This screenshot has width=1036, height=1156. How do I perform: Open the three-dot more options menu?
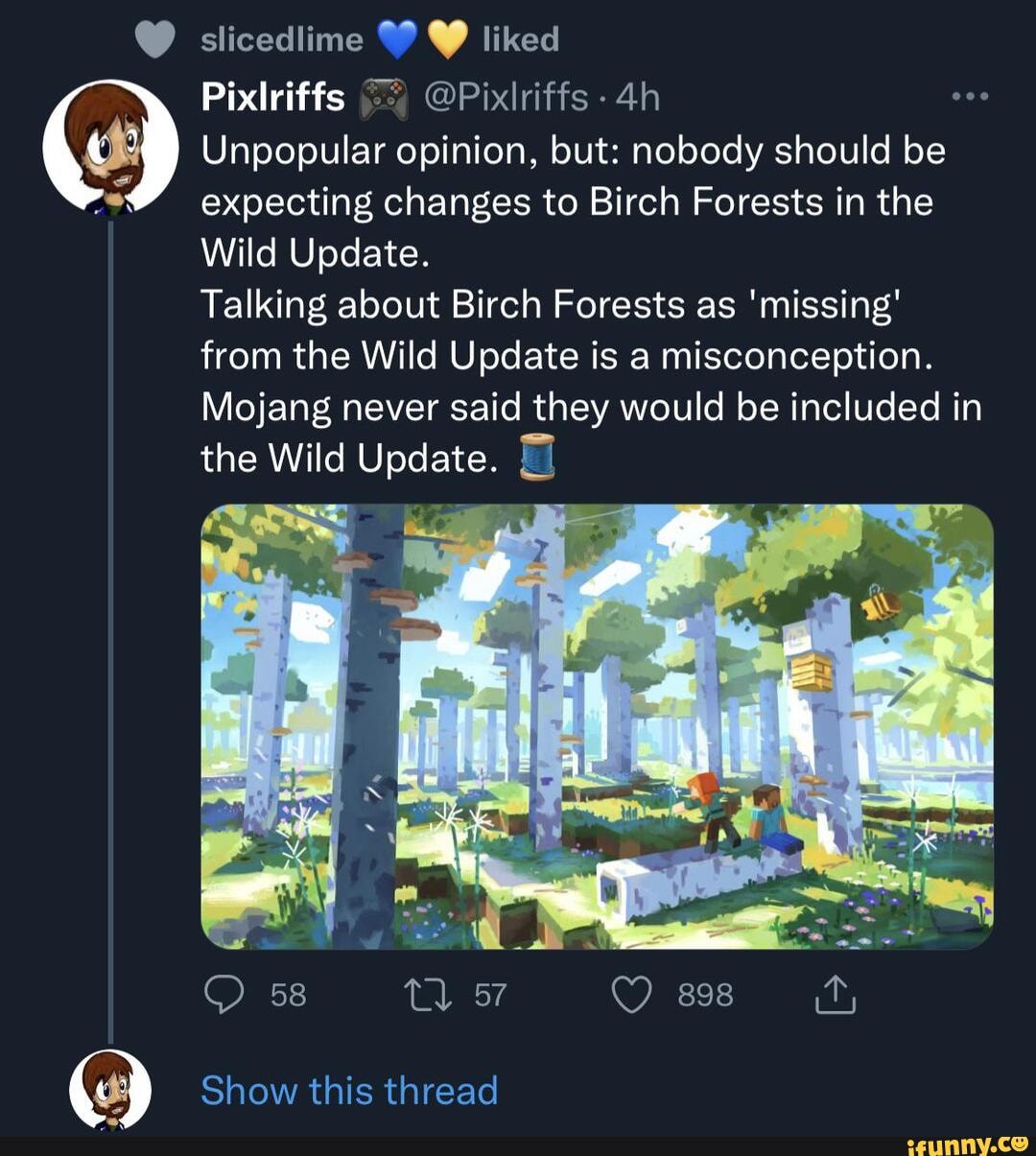[970, 97]
